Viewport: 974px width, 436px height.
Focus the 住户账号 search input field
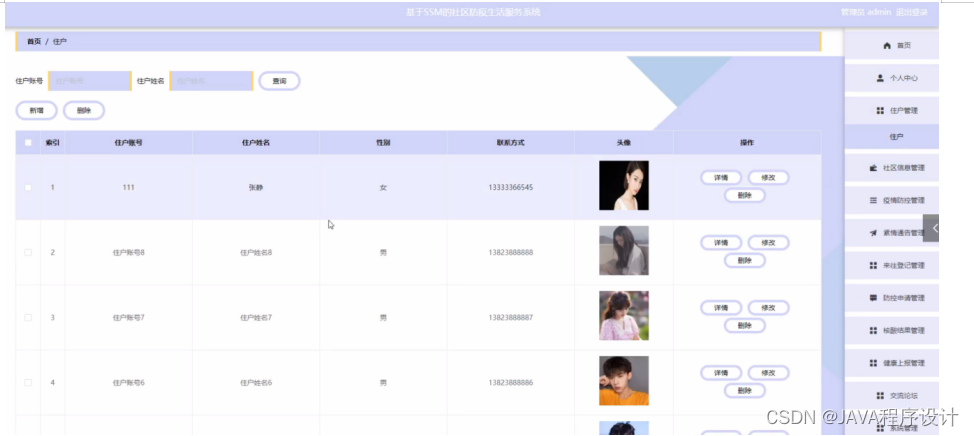(x=89, y=81)
